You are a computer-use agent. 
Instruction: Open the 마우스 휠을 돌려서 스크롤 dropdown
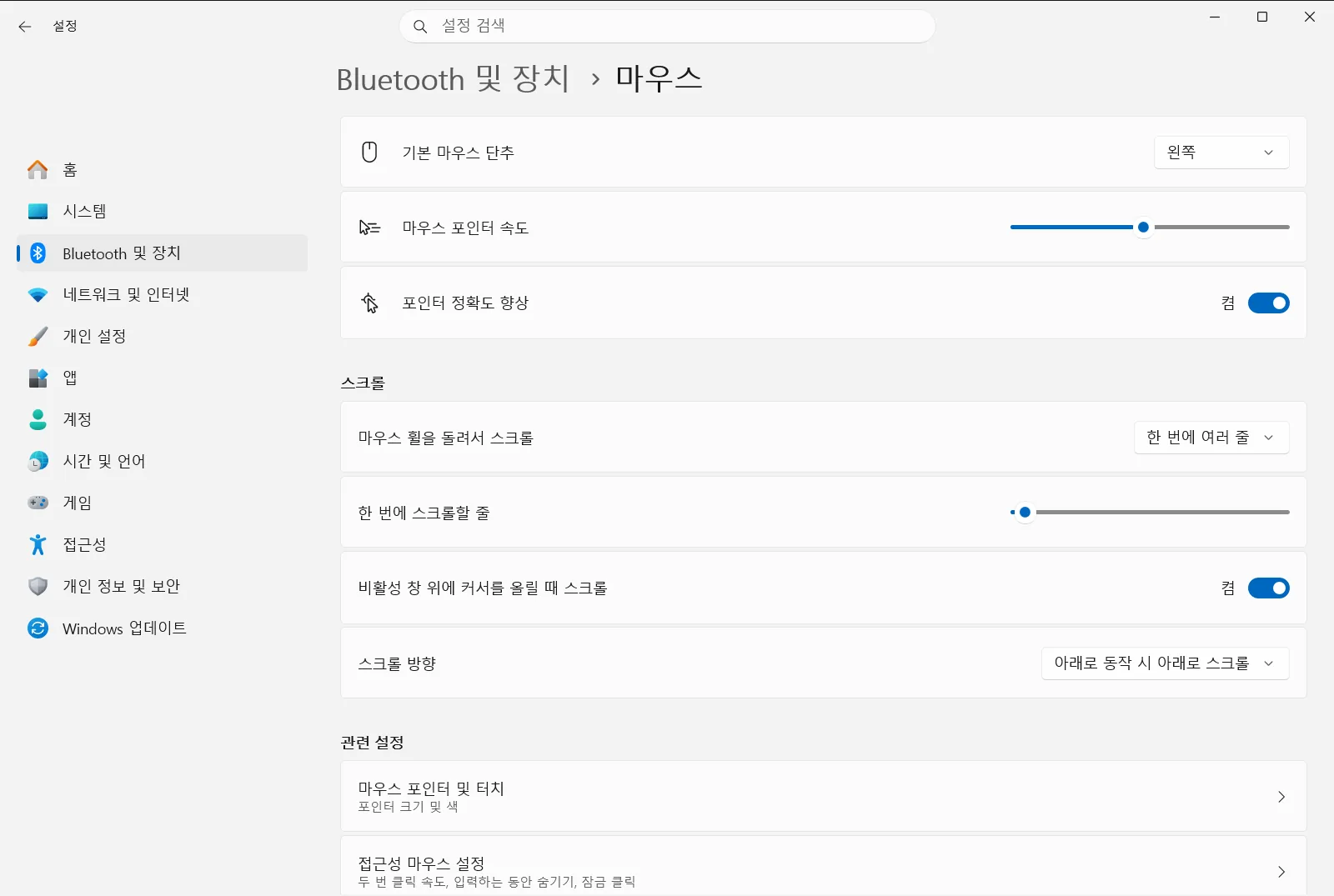(1211, 438)
